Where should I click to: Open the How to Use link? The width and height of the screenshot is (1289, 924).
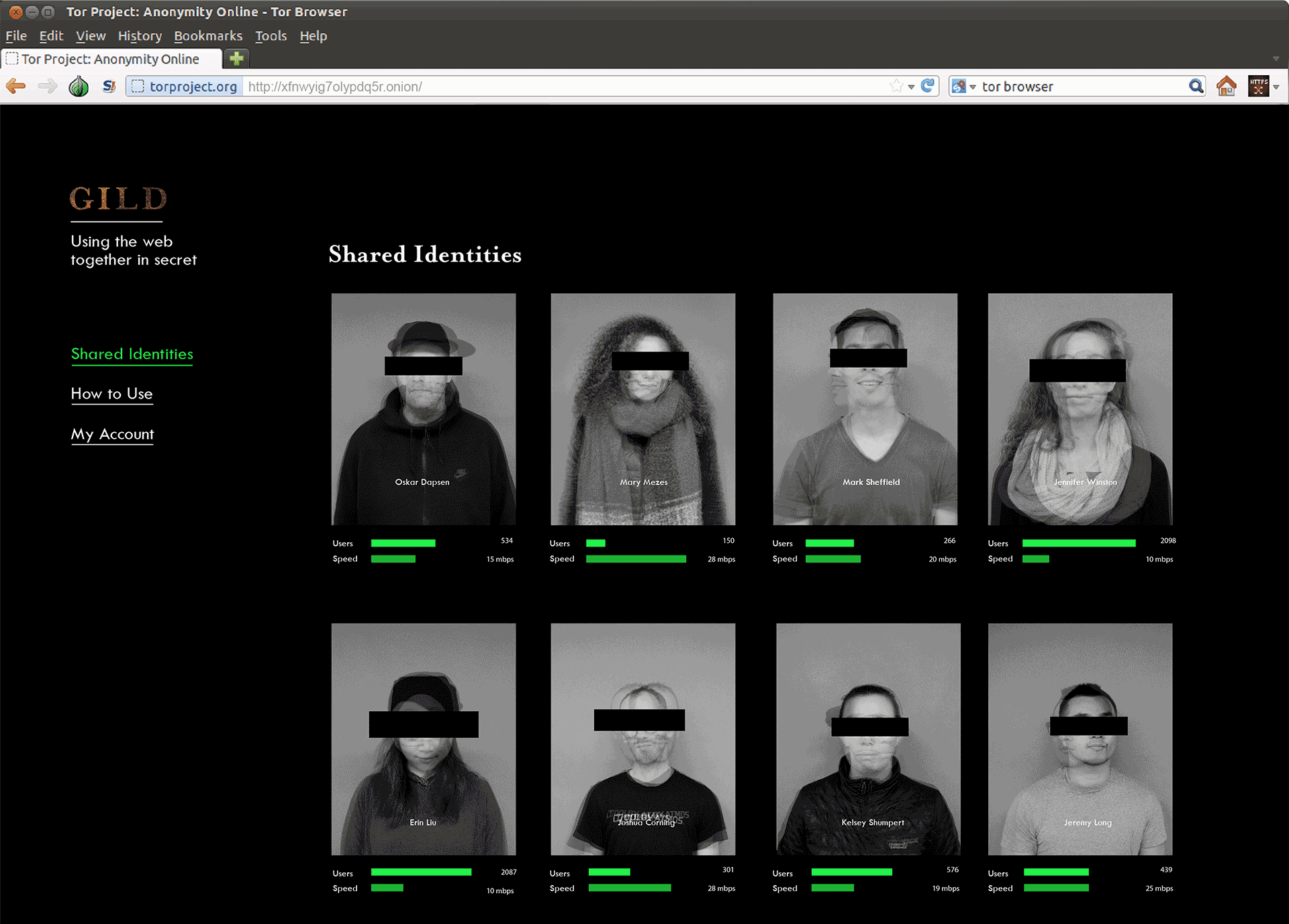point(112,394)
